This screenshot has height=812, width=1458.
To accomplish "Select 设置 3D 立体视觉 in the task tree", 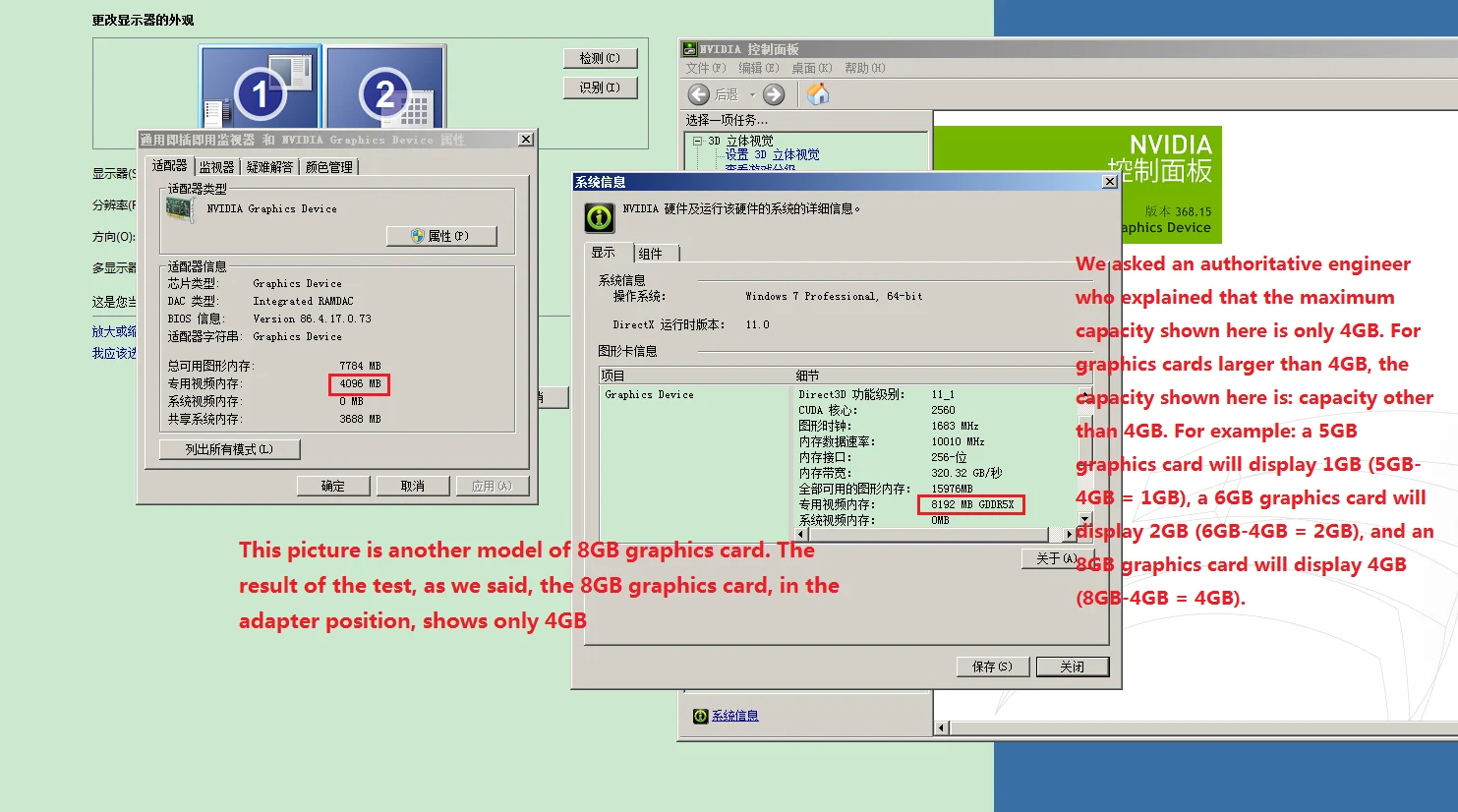I will point(773,154).
